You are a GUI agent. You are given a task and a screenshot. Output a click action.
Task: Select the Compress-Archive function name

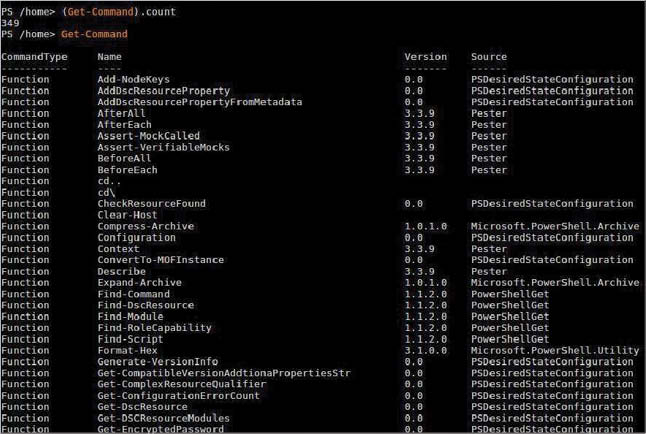pyautogui.click(x=145, y=226)
